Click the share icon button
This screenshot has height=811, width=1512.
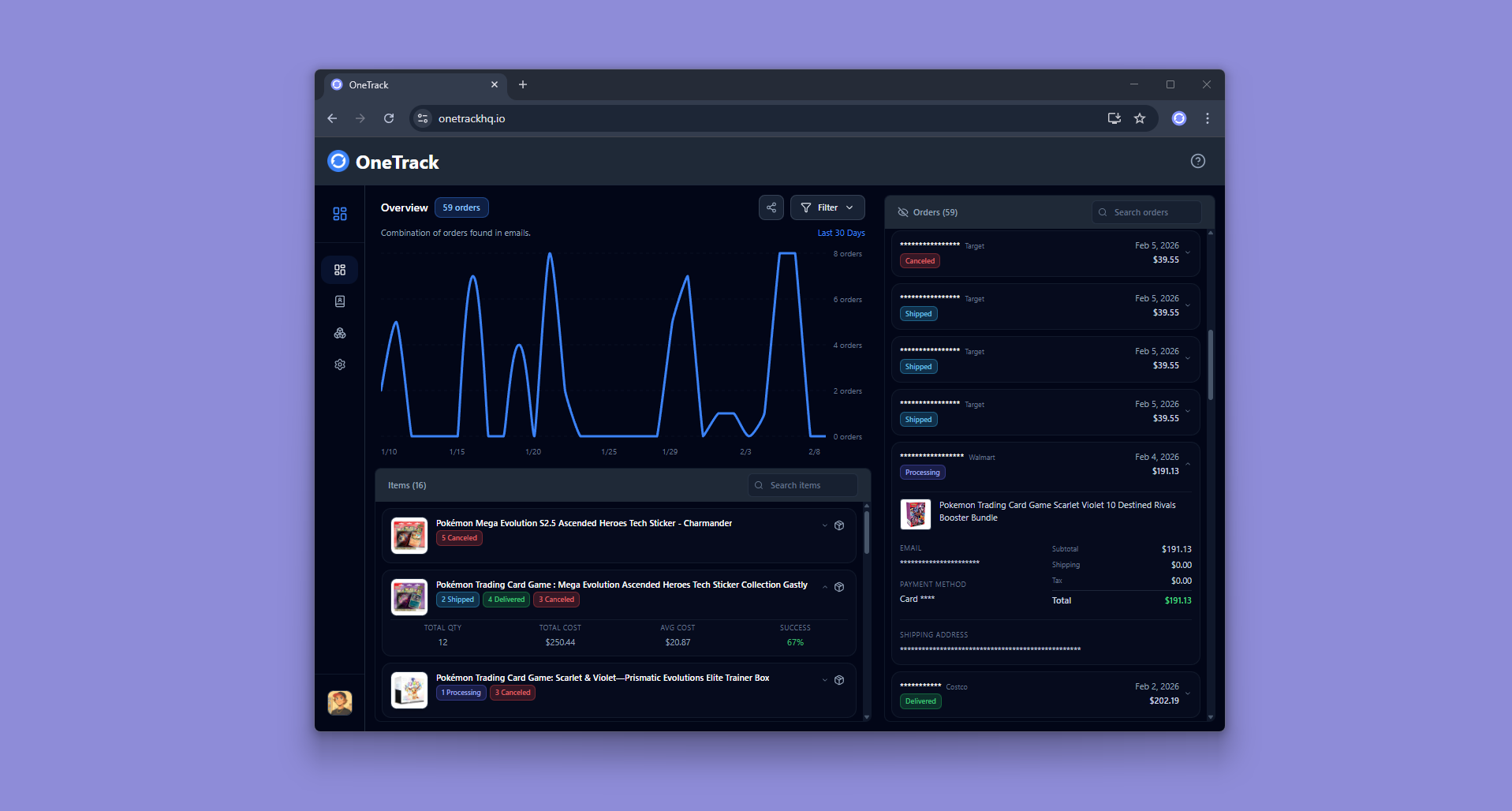771,207
